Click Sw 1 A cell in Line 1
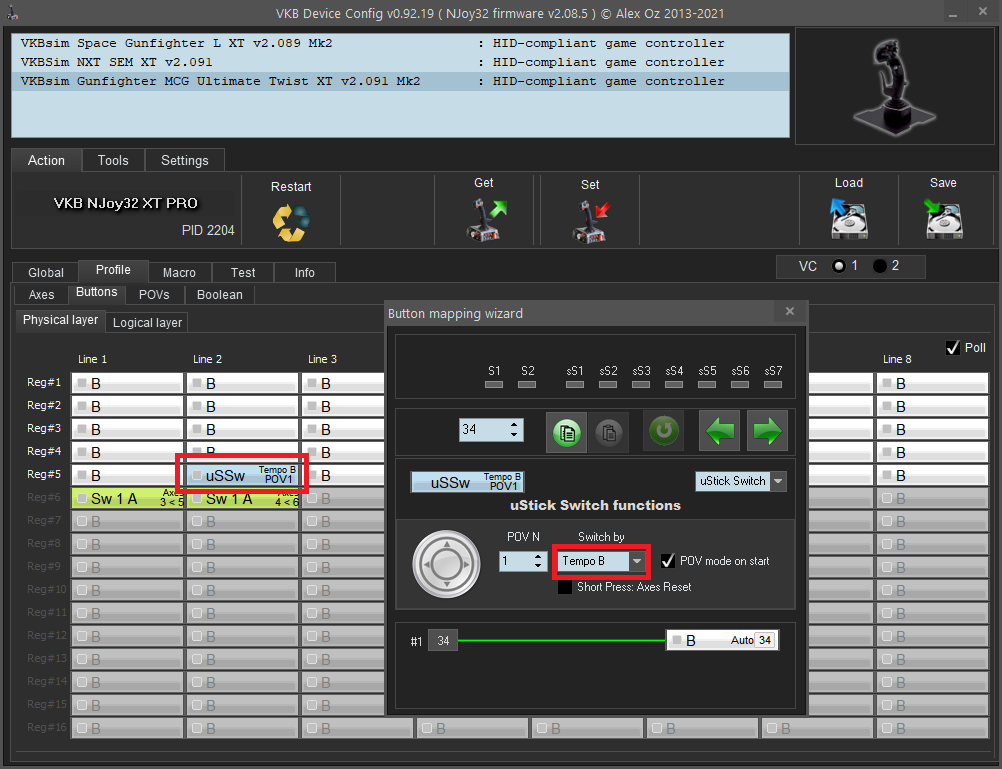The image size is (1002, 769). (127, 498)
